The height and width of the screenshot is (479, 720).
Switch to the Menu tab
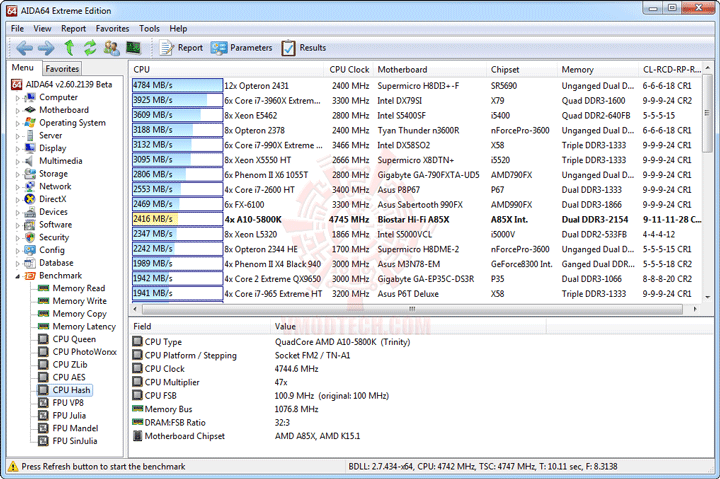click(23, 68)
